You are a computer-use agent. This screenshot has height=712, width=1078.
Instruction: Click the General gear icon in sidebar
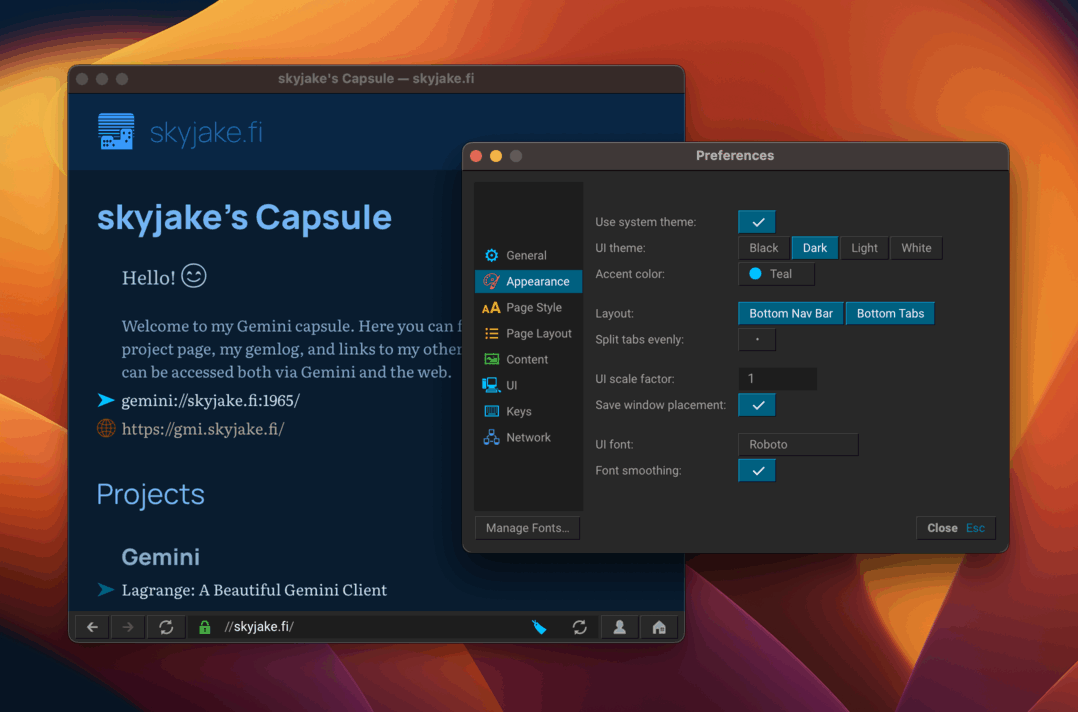coord(491,256)
